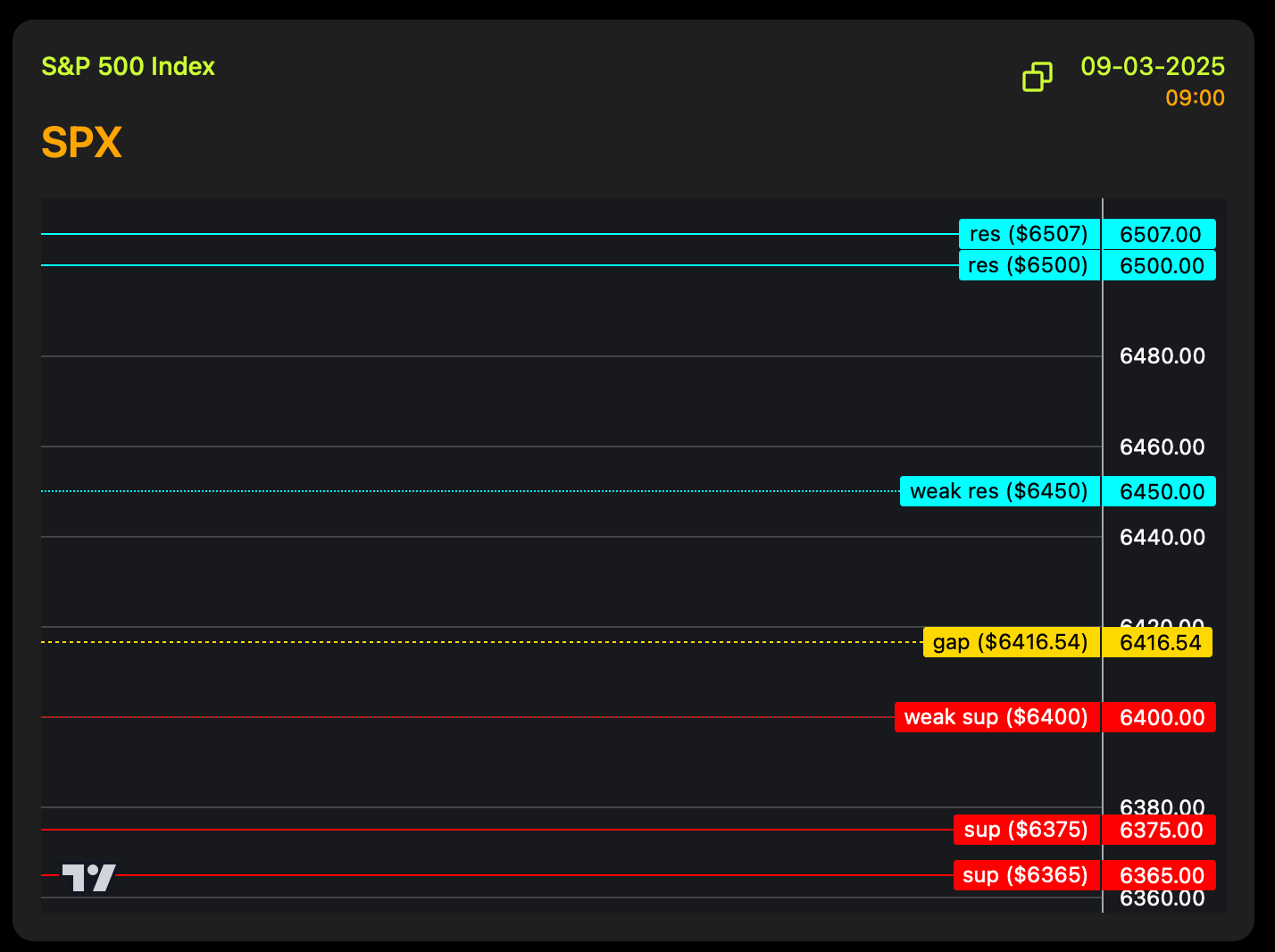Viewport: 1275px width, 952px height.
Task: Click the 6507.00 price axis tag
Action: point(1159,235)
